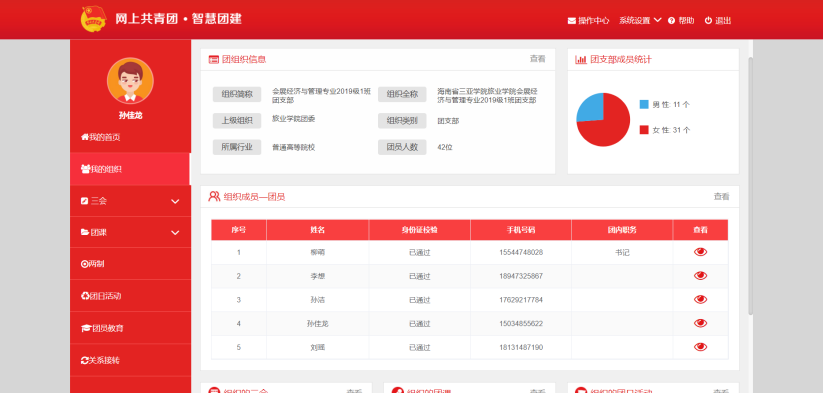This screenshot has height=393, width=823.
Task: View details eye icon for 柳喃
Action: pos(700,252)
